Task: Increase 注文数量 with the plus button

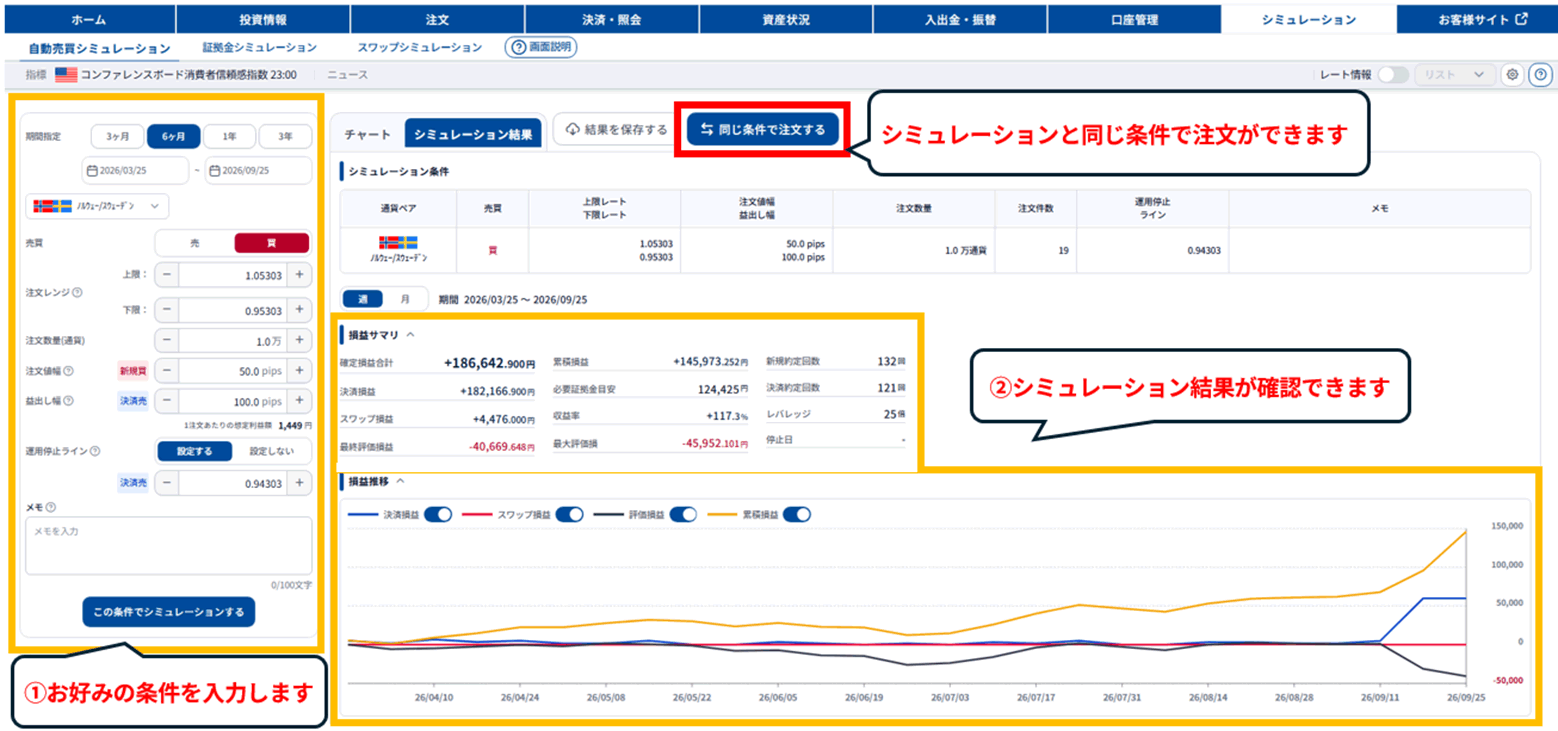Action: tap(299, 341)
